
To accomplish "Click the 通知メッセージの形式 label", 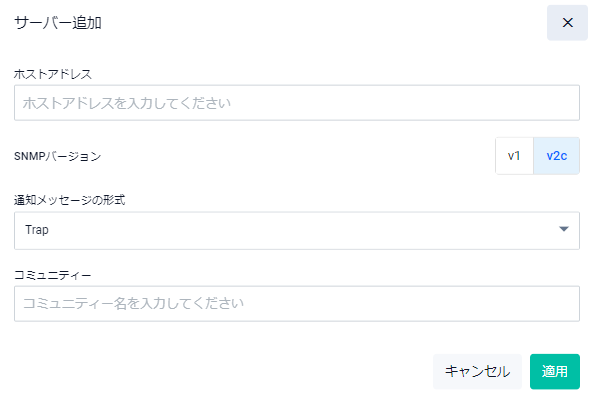I will pos(69,200).
